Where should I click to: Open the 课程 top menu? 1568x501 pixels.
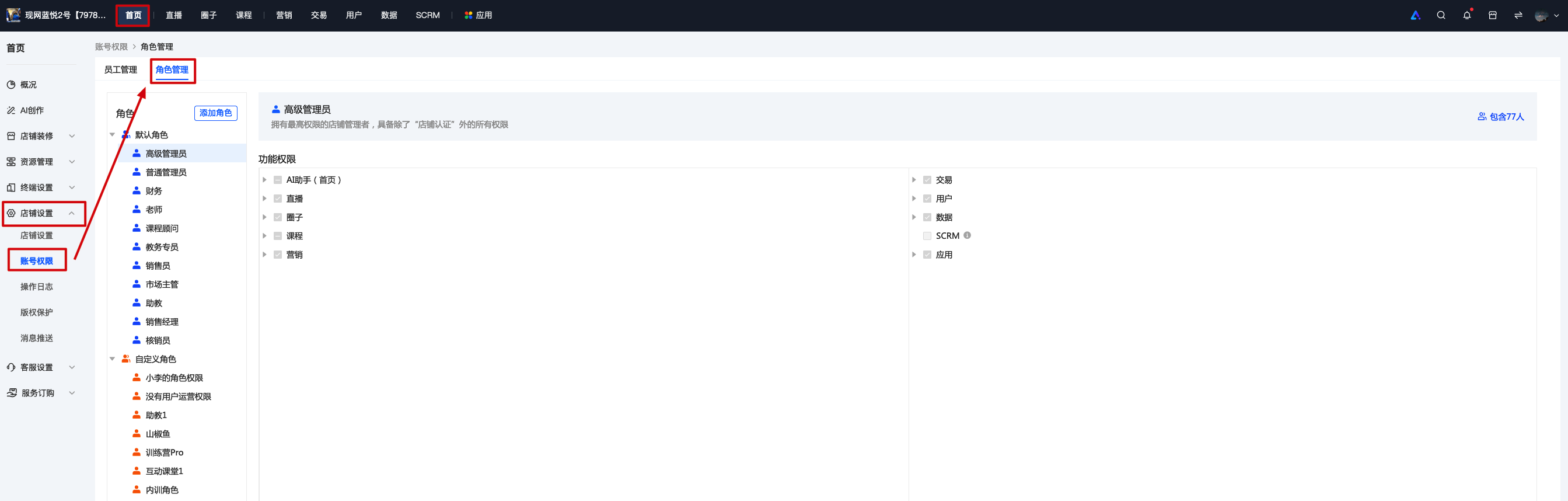tap(243, 15)
